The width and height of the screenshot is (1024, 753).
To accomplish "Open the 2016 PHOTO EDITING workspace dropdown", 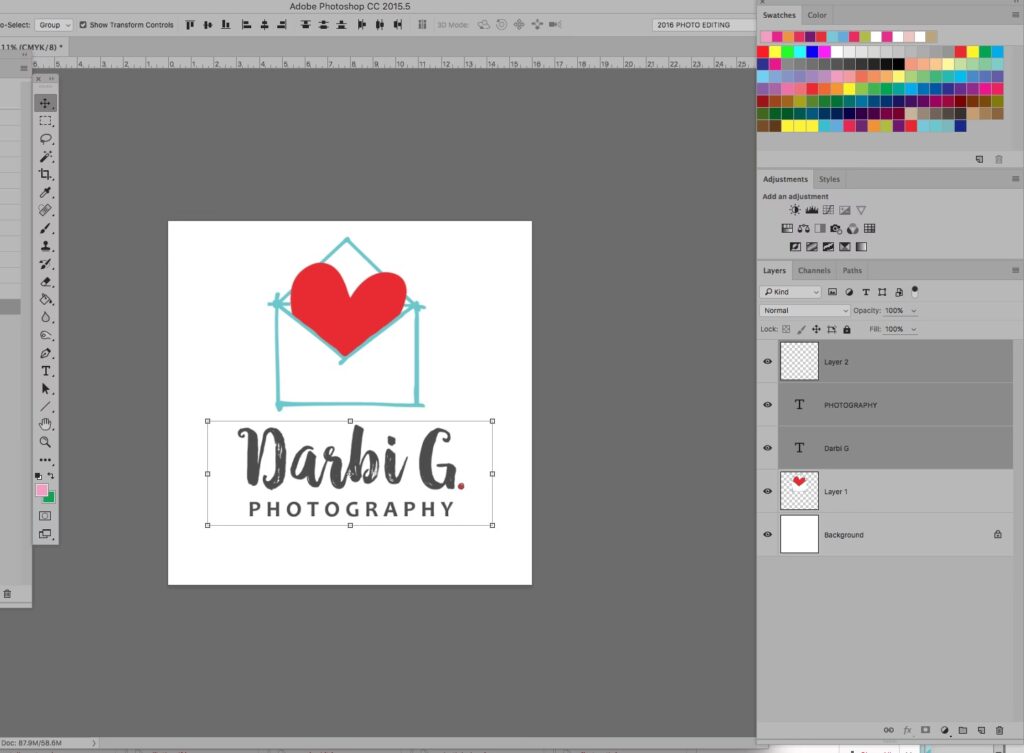I will coord(701,25).
